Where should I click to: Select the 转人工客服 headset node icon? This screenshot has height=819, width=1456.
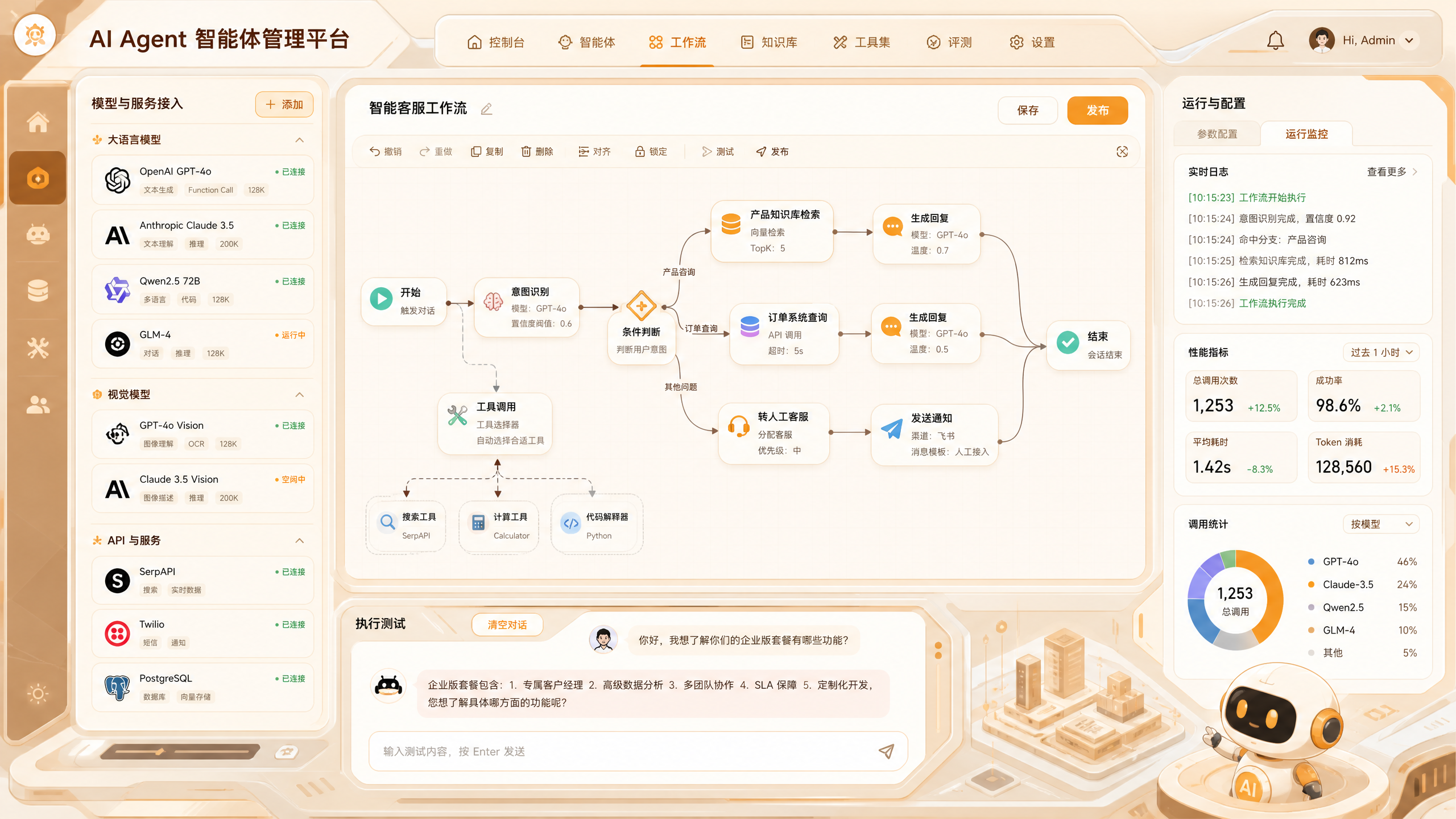(738, 426)
